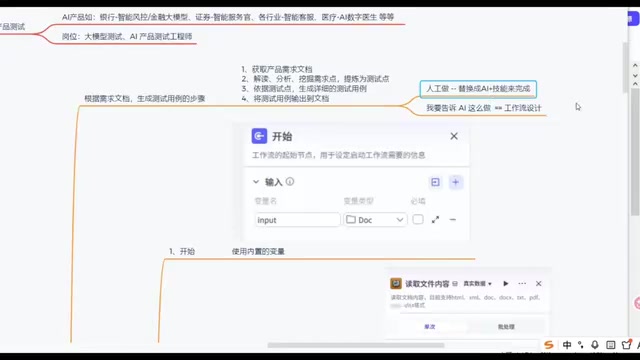Click the line 3、依据测试点，生成详细的测试用例
Image resolution: width=640 pixels, height=360 pixels.
click(x=304, y=89)
